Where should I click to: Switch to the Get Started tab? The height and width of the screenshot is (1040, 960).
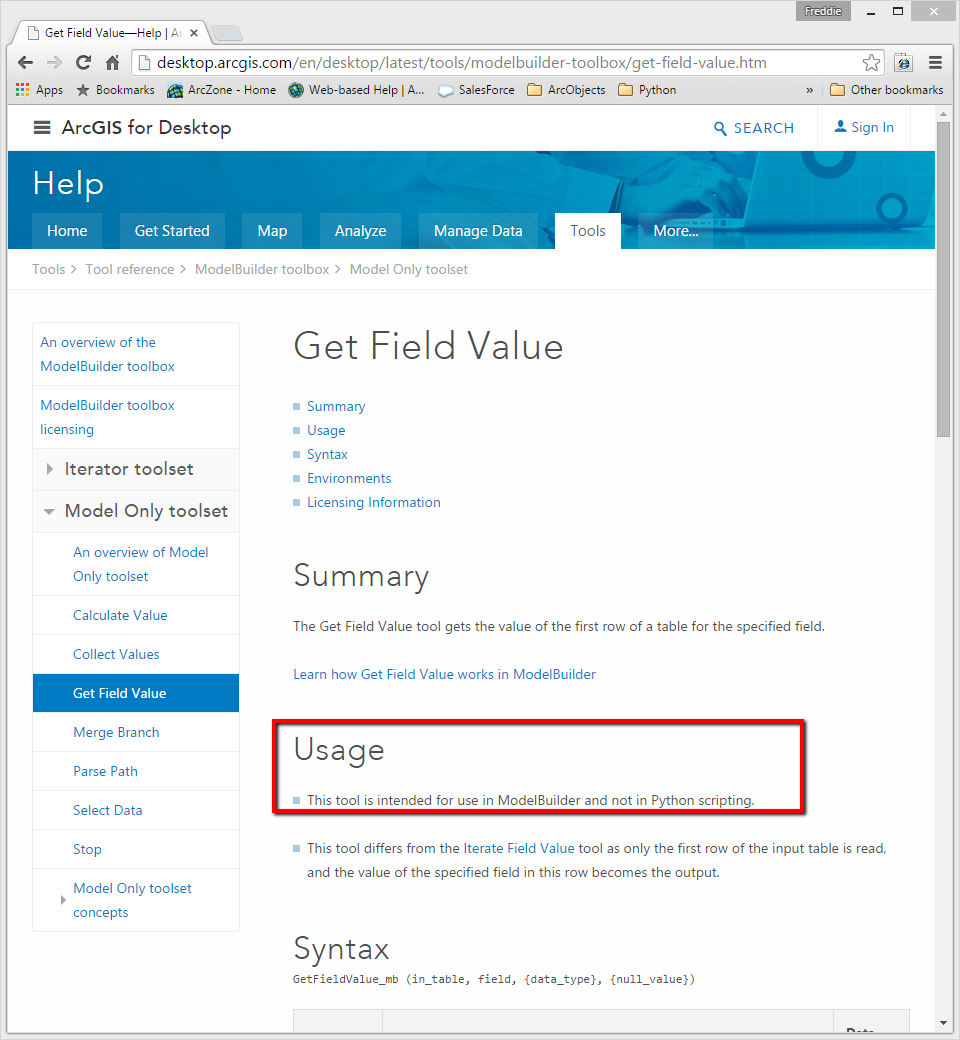pyautogui.click(x=172, y=231)
